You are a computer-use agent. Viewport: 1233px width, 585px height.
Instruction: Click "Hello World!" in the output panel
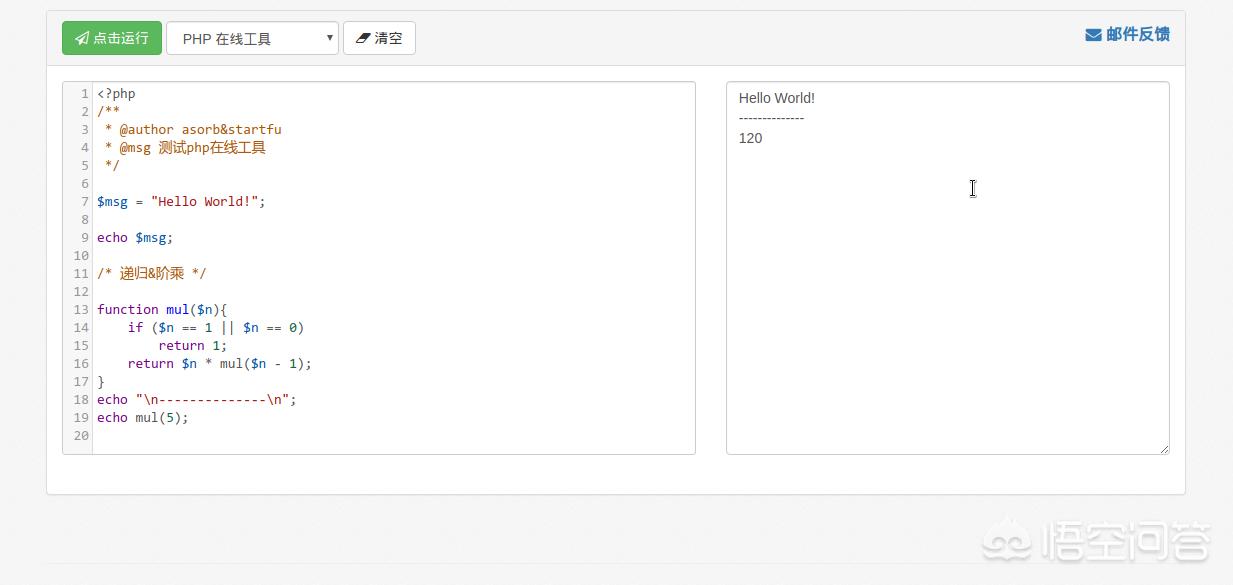click(x=777, y=98)
